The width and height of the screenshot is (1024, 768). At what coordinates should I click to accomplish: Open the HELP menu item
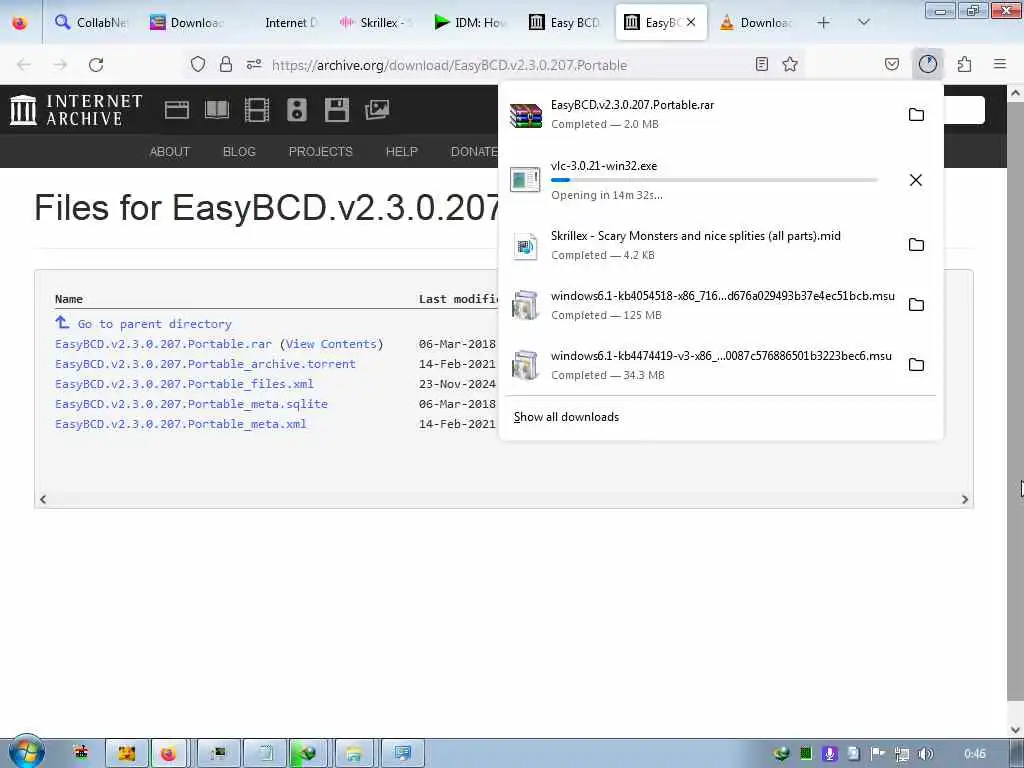point(402,152)
